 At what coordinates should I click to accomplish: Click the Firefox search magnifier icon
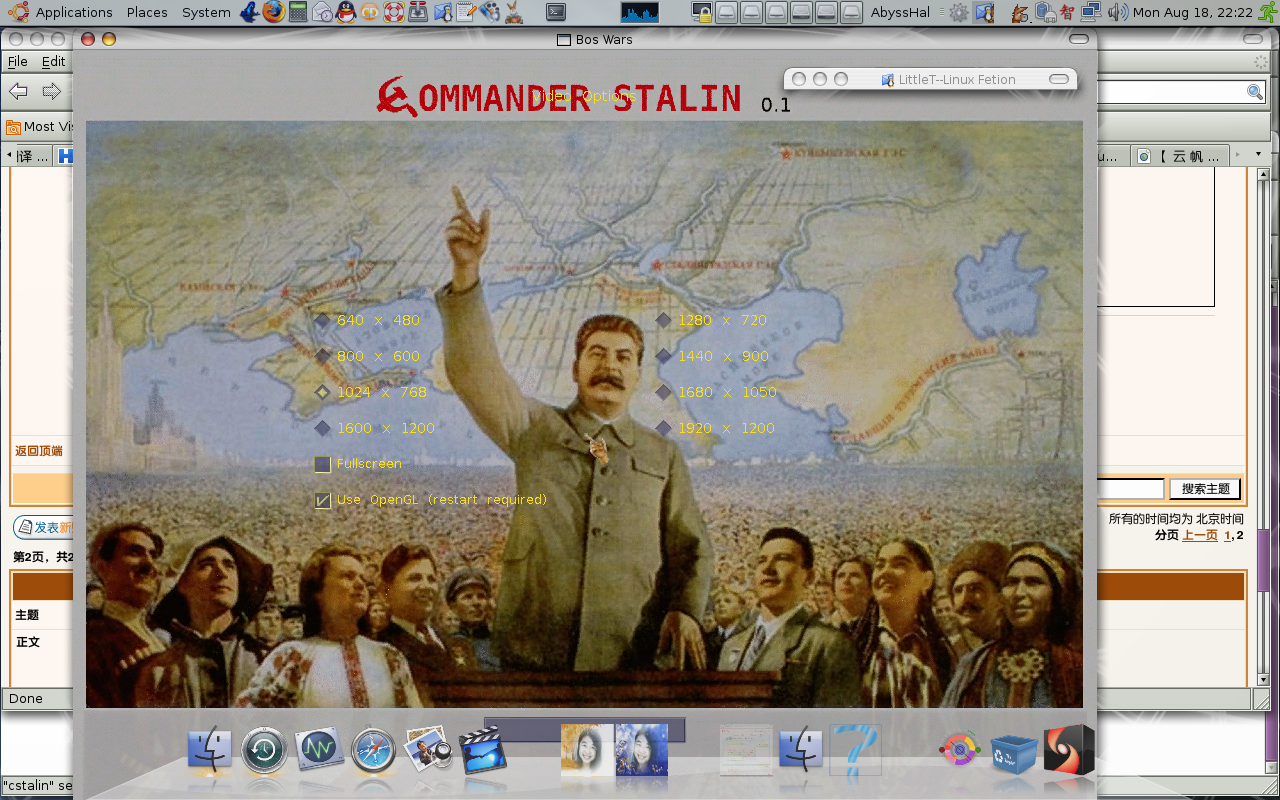tap(1255, 92)
